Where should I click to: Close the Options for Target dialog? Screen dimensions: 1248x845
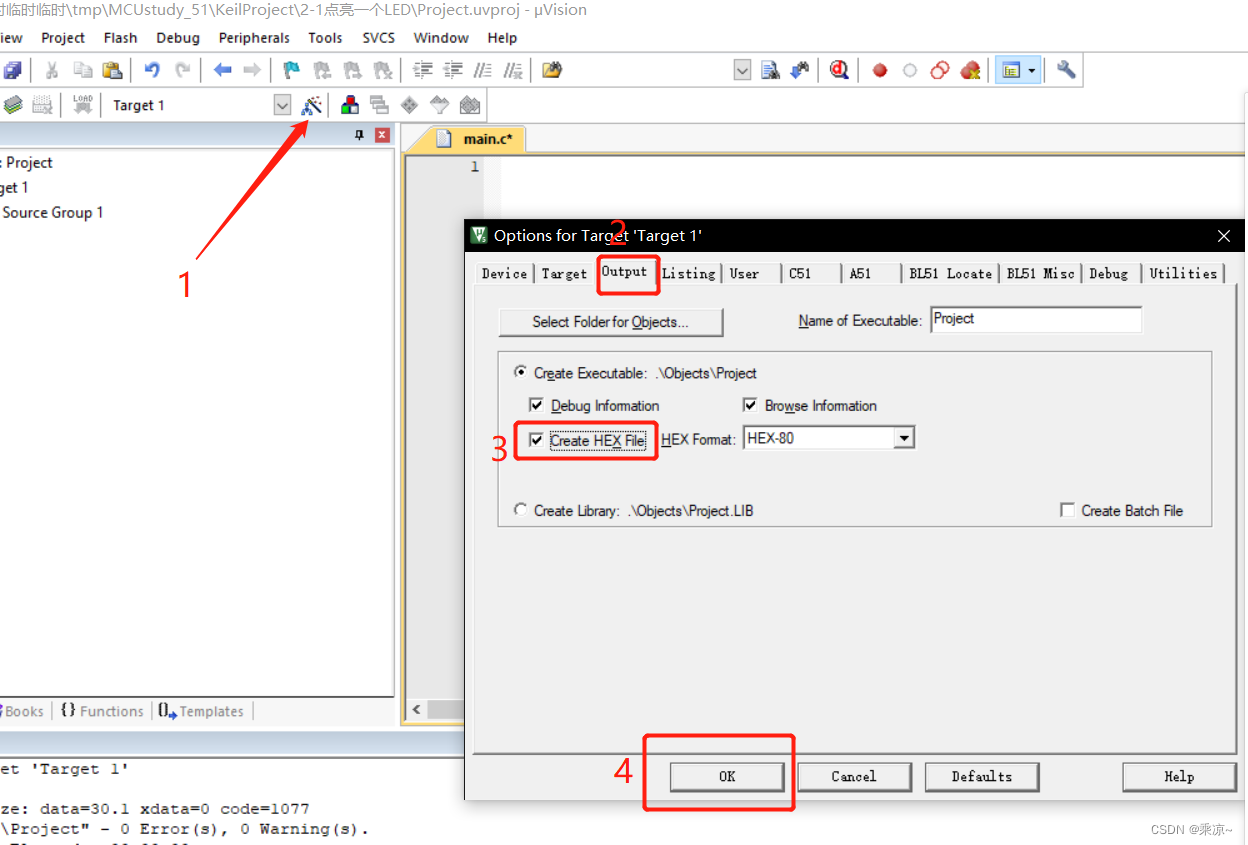point(1224,236)
